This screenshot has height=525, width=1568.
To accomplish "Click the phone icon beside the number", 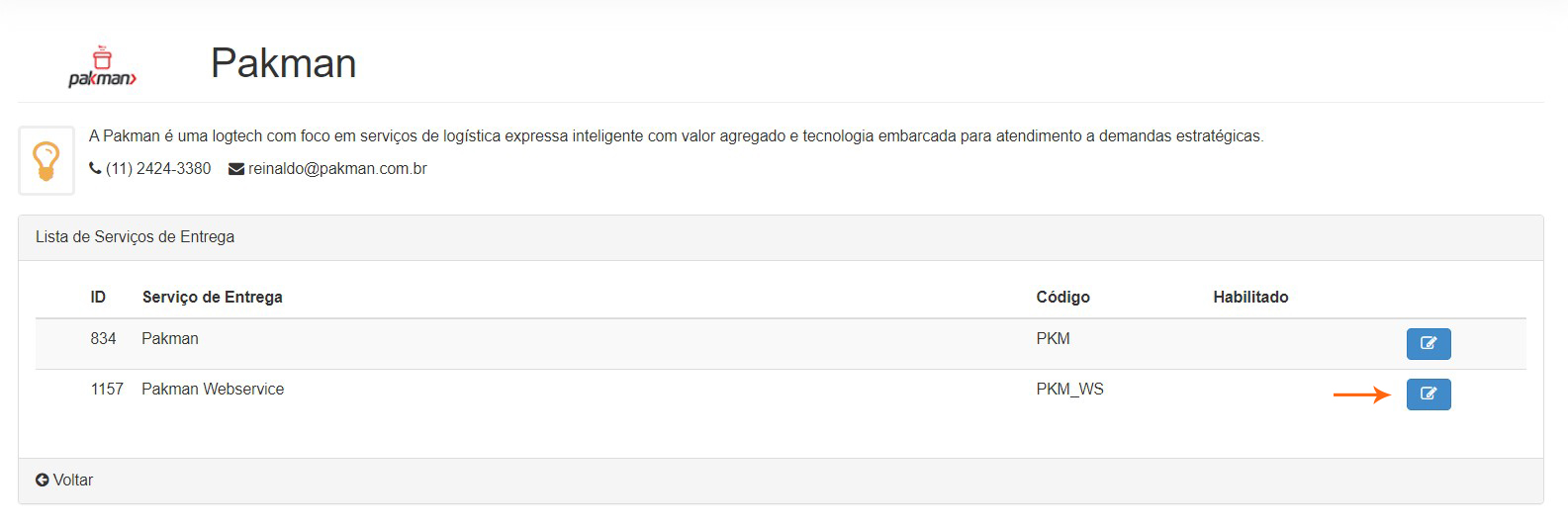I will coord(95,169).
